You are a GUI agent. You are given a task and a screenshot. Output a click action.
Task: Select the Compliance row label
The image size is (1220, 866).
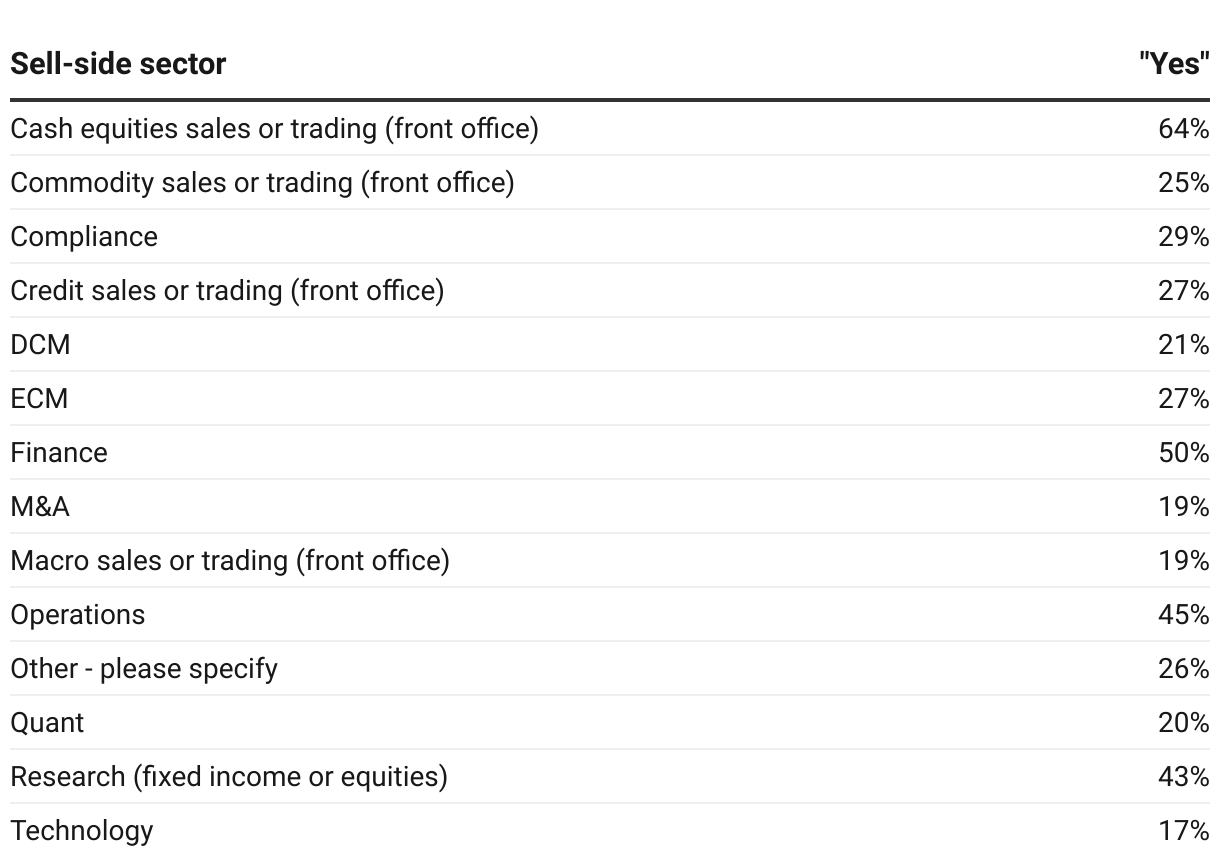coord(84,237)
